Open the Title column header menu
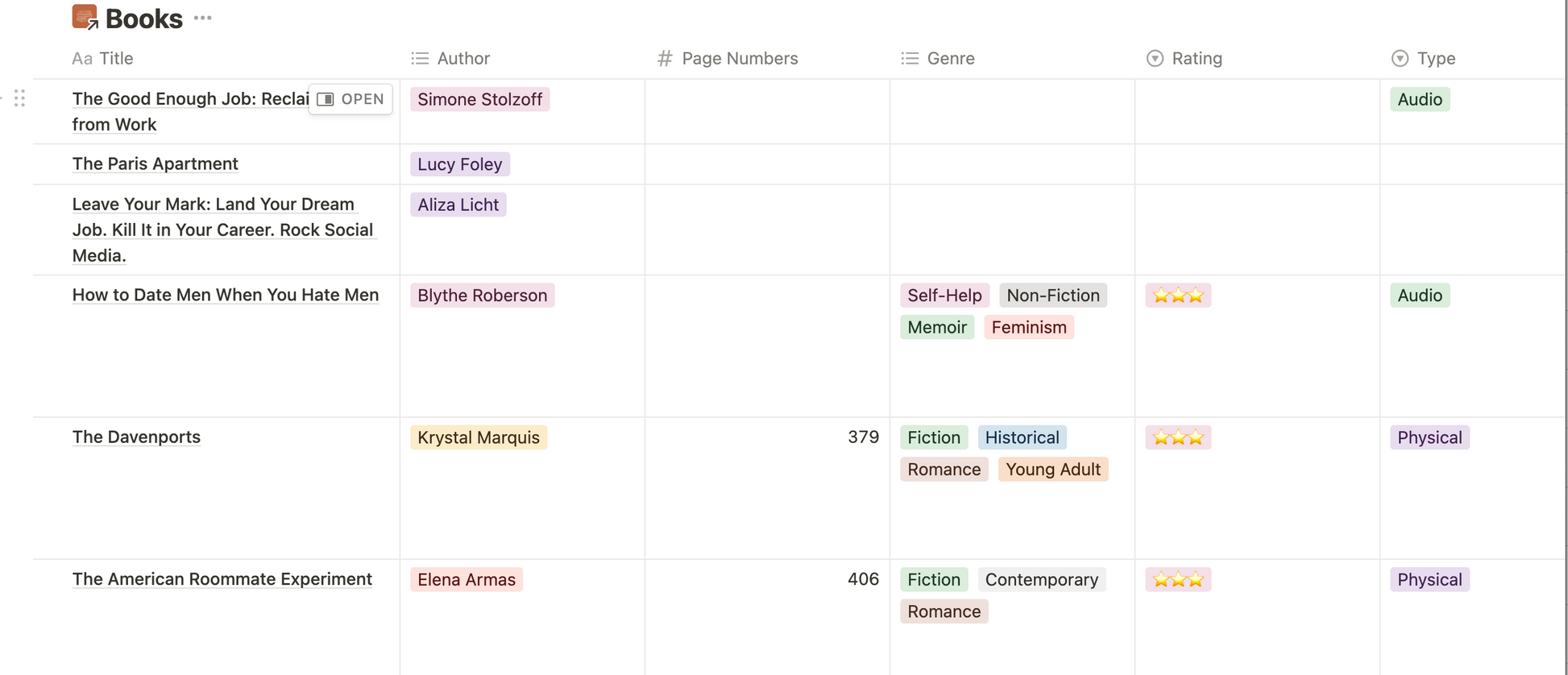 tap(116, 58)
